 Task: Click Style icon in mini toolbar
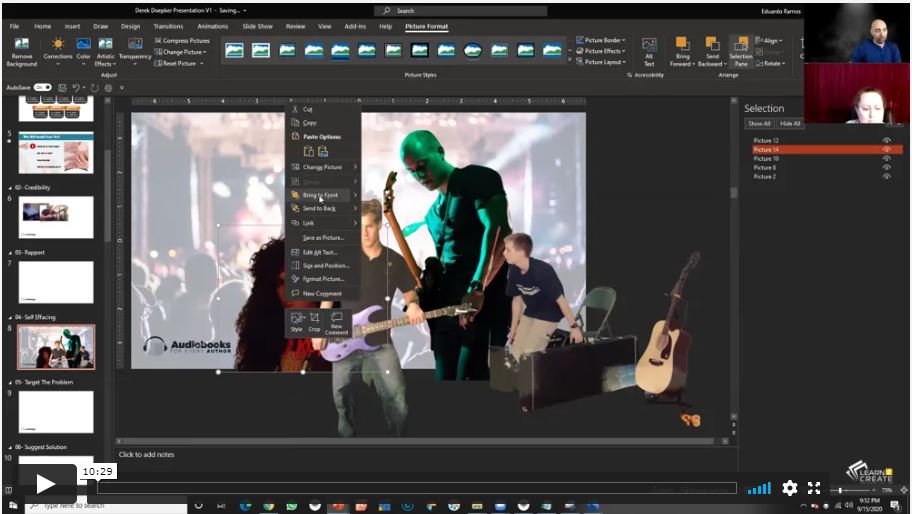coord(296,319)
